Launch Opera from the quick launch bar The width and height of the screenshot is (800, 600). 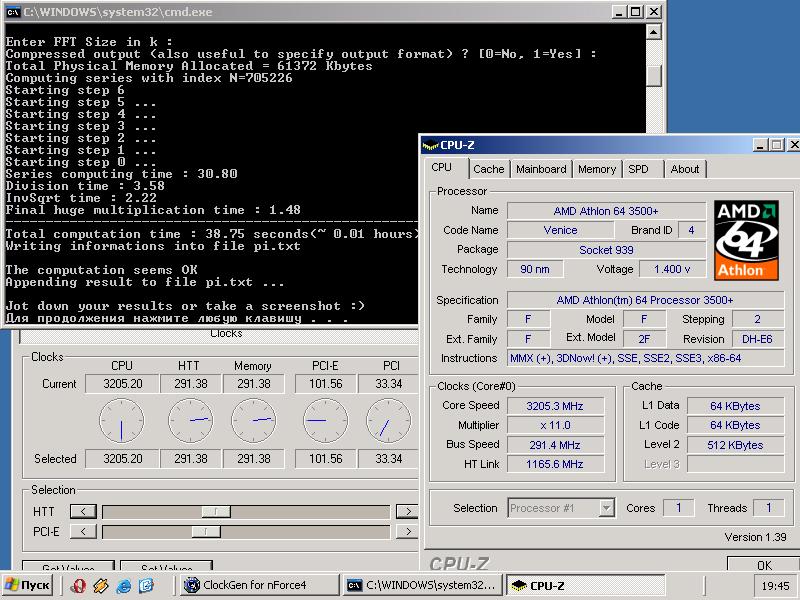(78, 585)
